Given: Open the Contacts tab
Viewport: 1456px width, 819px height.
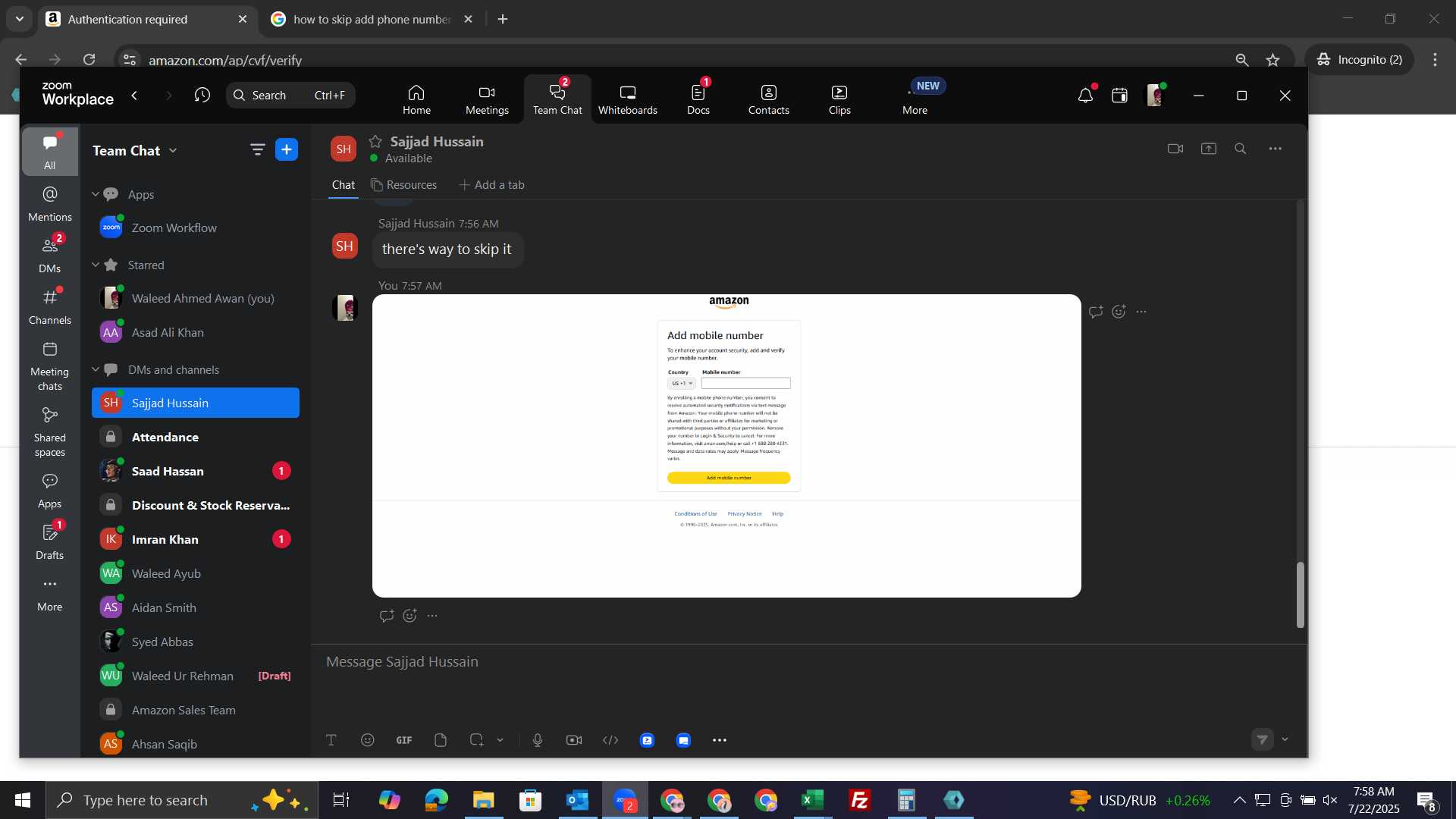Looking at the screenshot, I should (768, 99).
